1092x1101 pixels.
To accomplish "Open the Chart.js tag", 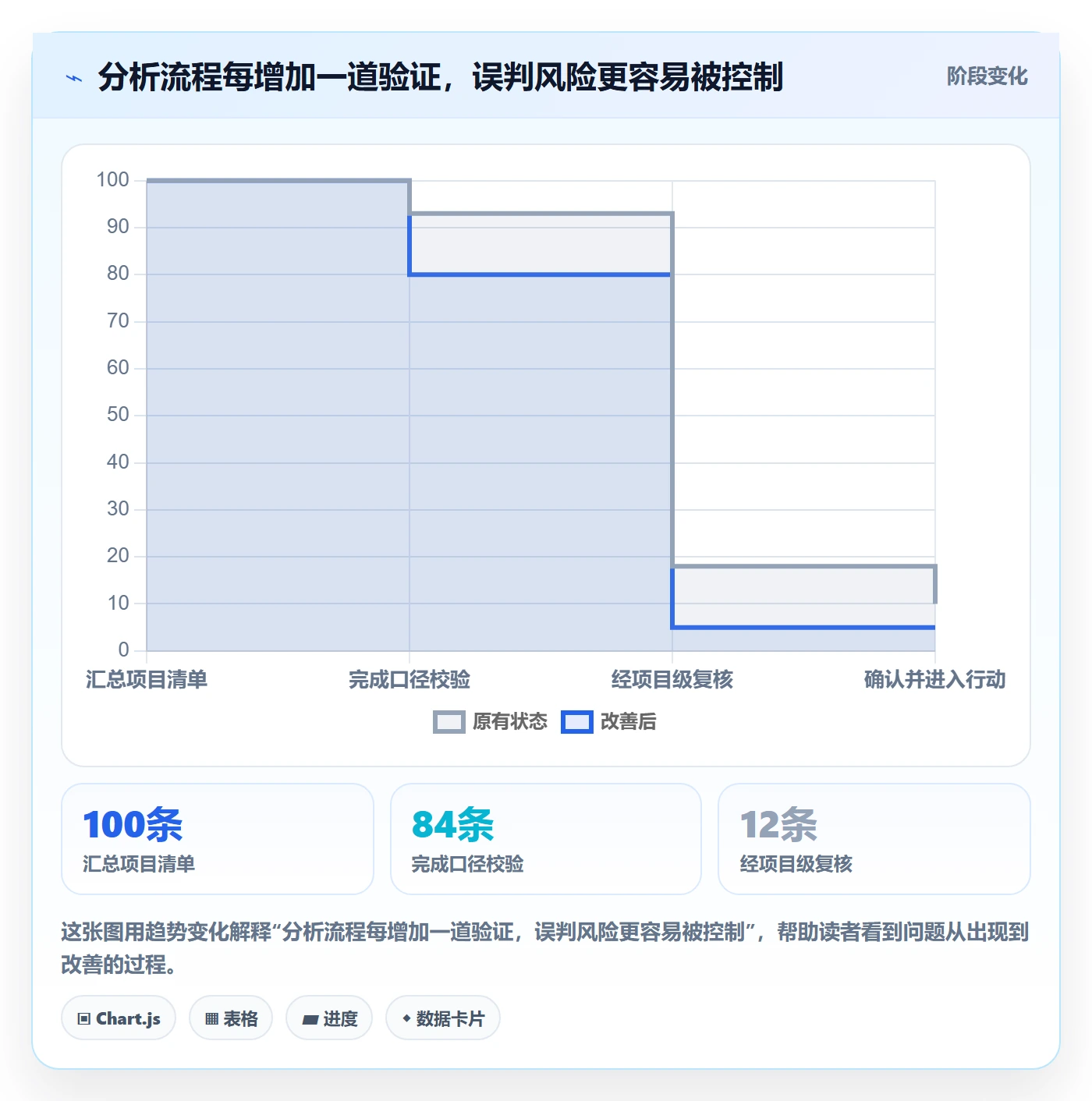I will click(119, 1018).
